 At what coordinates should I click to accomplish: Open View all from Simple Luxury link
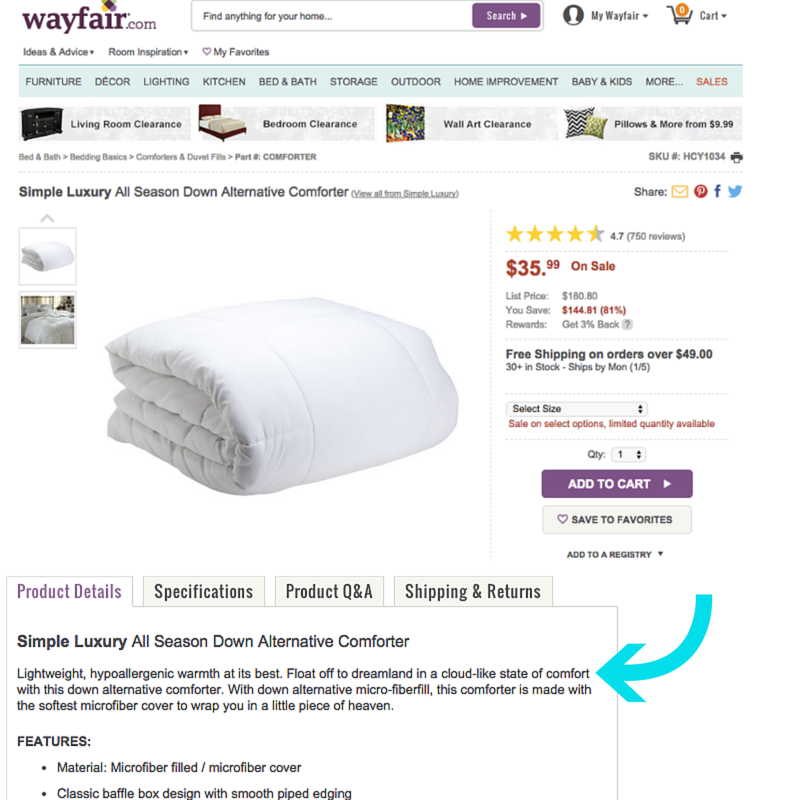(x=405, y=194)
